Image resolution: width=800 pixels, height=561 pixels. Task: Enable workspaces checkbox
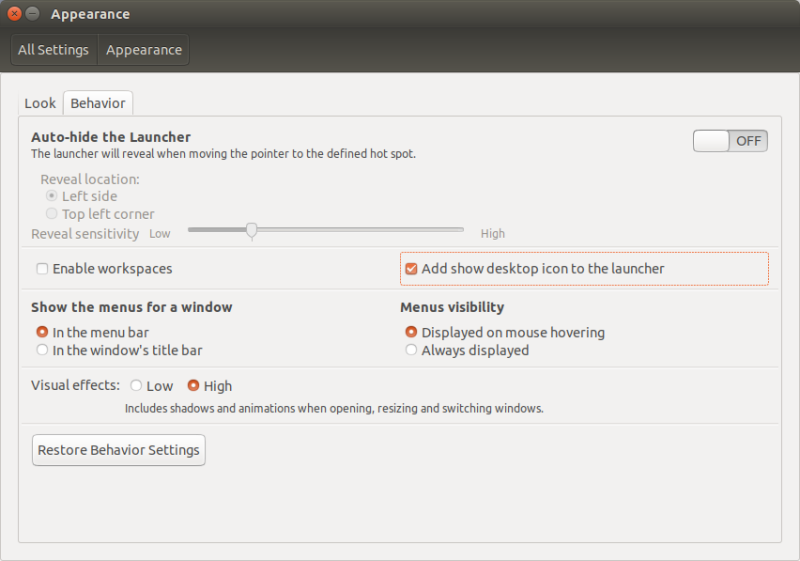pyautogui.click(x=42, y=269)
